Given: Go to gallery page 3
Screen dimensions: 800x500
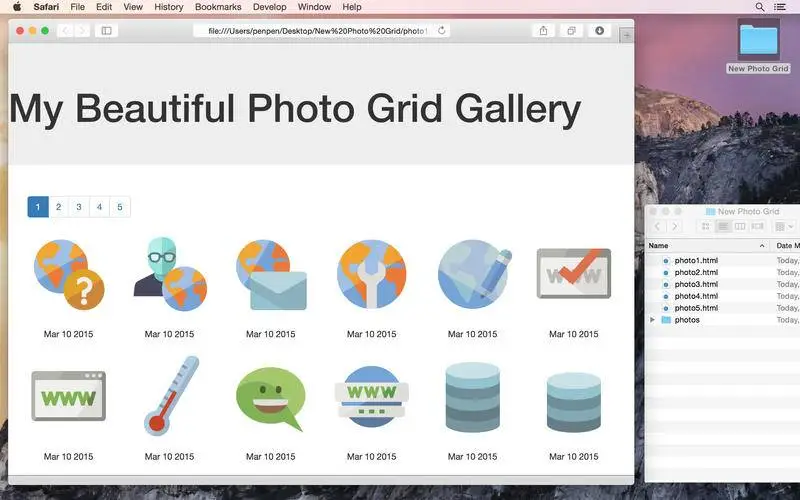Looking at the screenshot, I should pos(79,207).
